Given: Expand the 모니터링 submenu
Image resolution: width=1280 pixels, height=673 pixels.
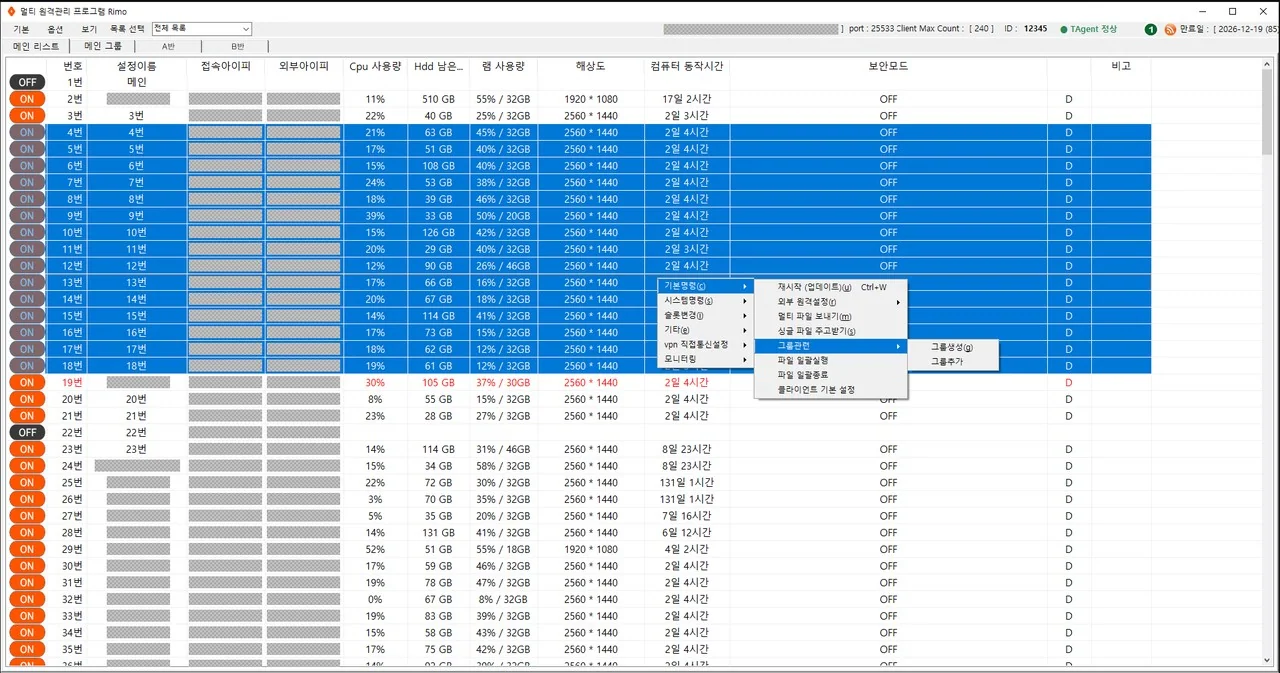Looking at the screenshot, I should point(707,359).
